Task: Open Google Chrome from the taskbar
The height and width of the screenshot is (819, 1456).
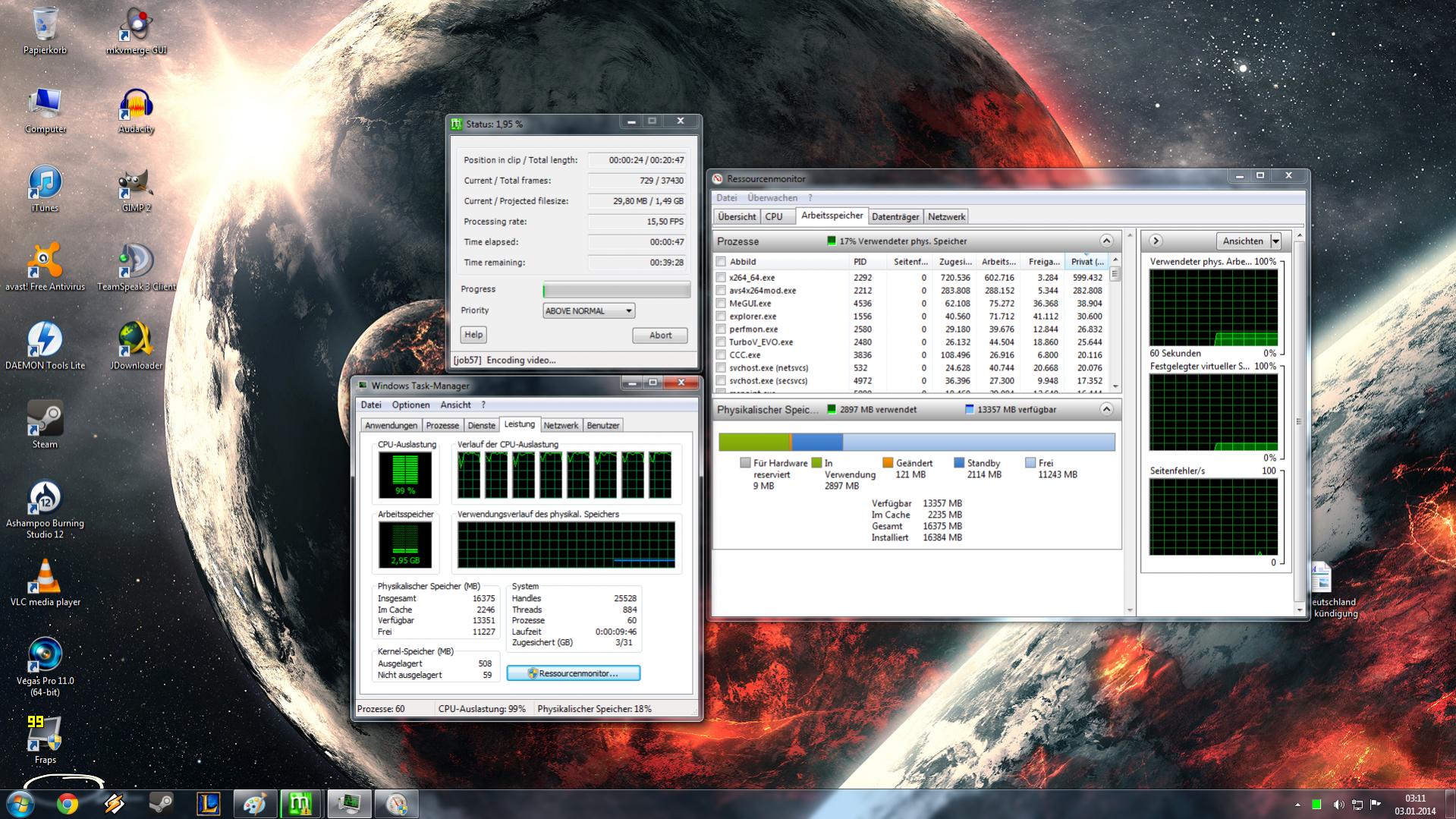Action: [68, 804]
